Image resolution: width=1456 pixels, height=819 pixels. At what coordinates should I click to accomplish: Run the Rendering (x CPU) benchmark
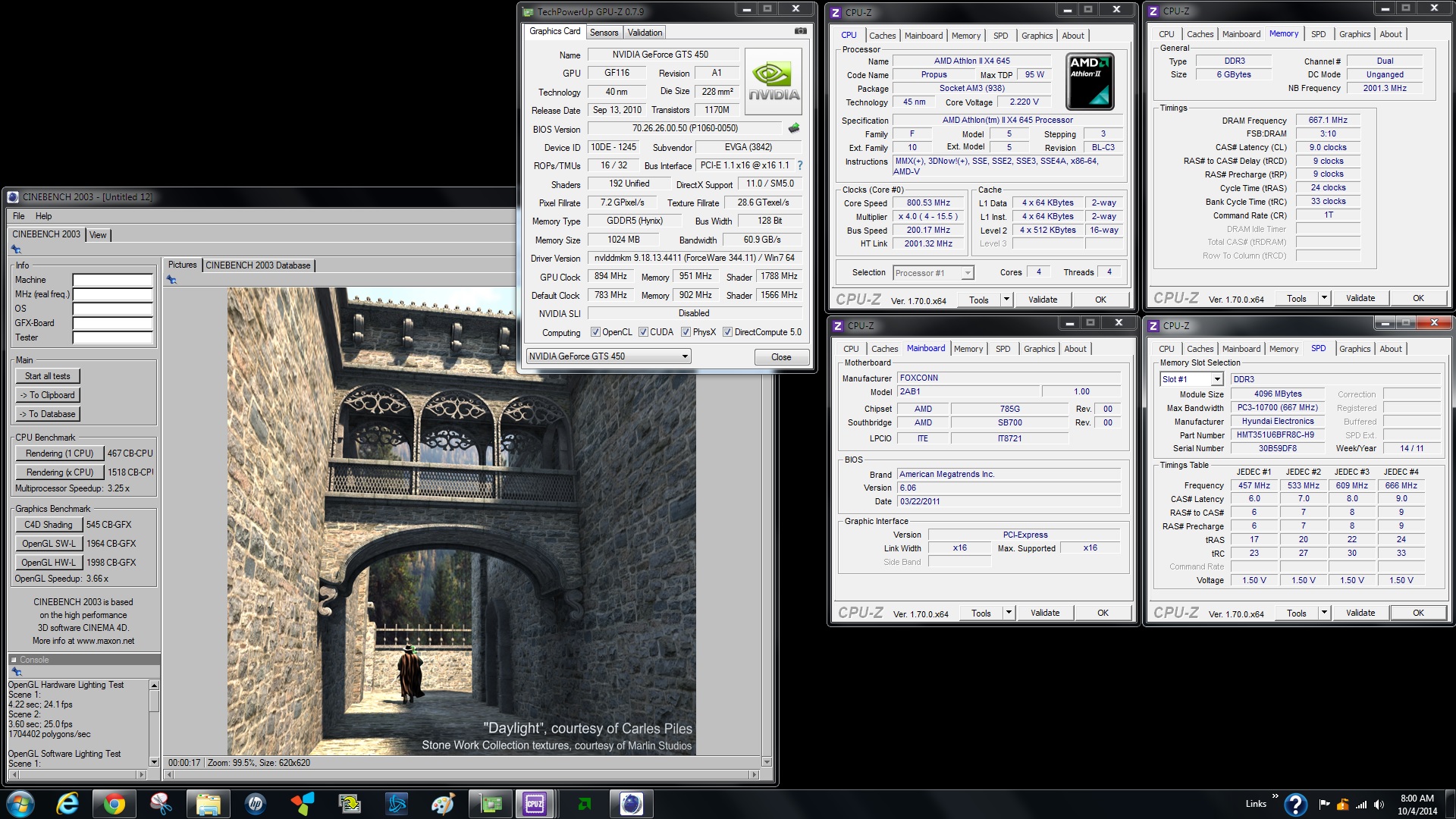click(59, 472)
